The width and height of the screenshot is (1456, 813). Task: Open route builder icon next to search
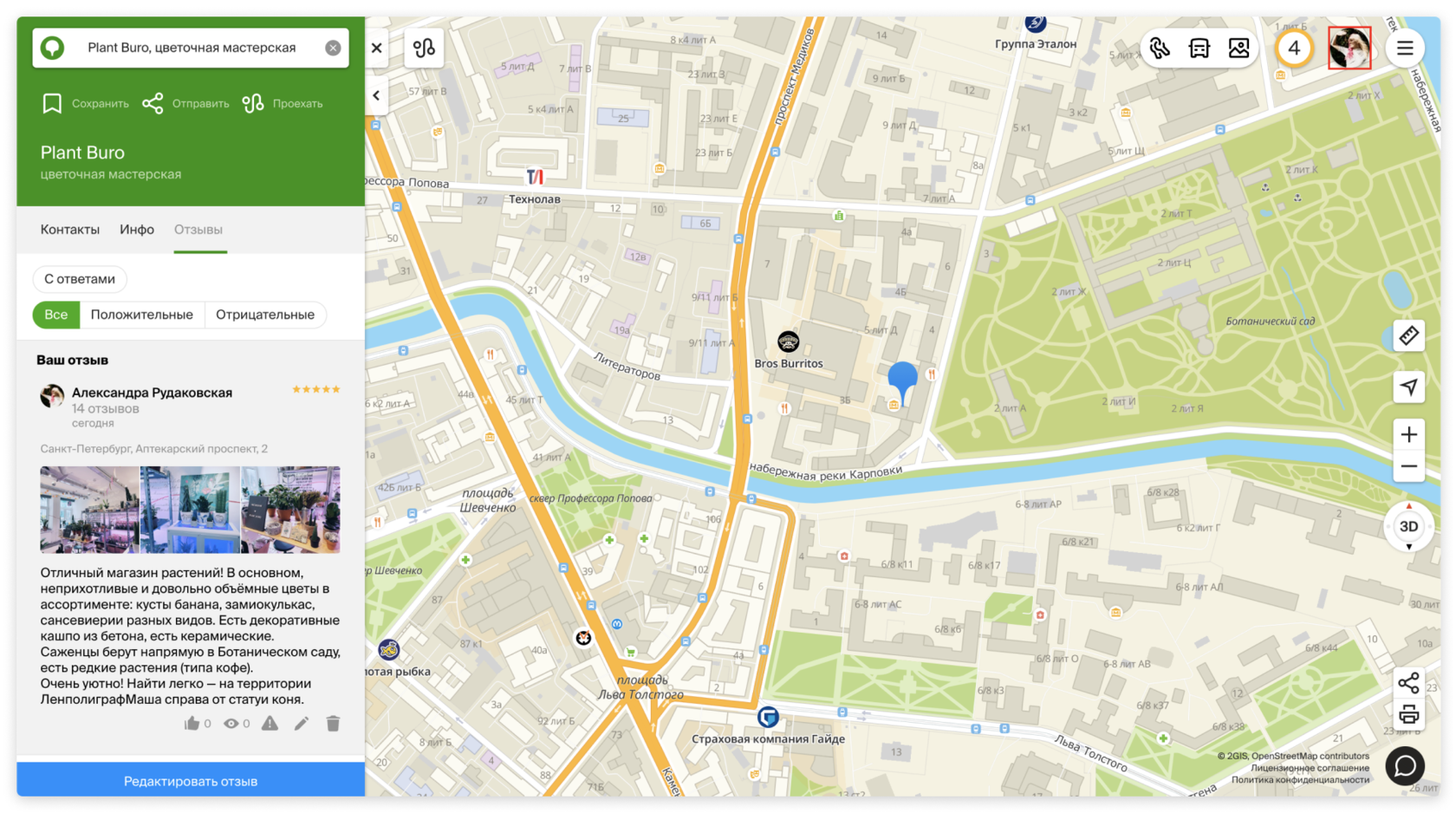coord(424,48)
